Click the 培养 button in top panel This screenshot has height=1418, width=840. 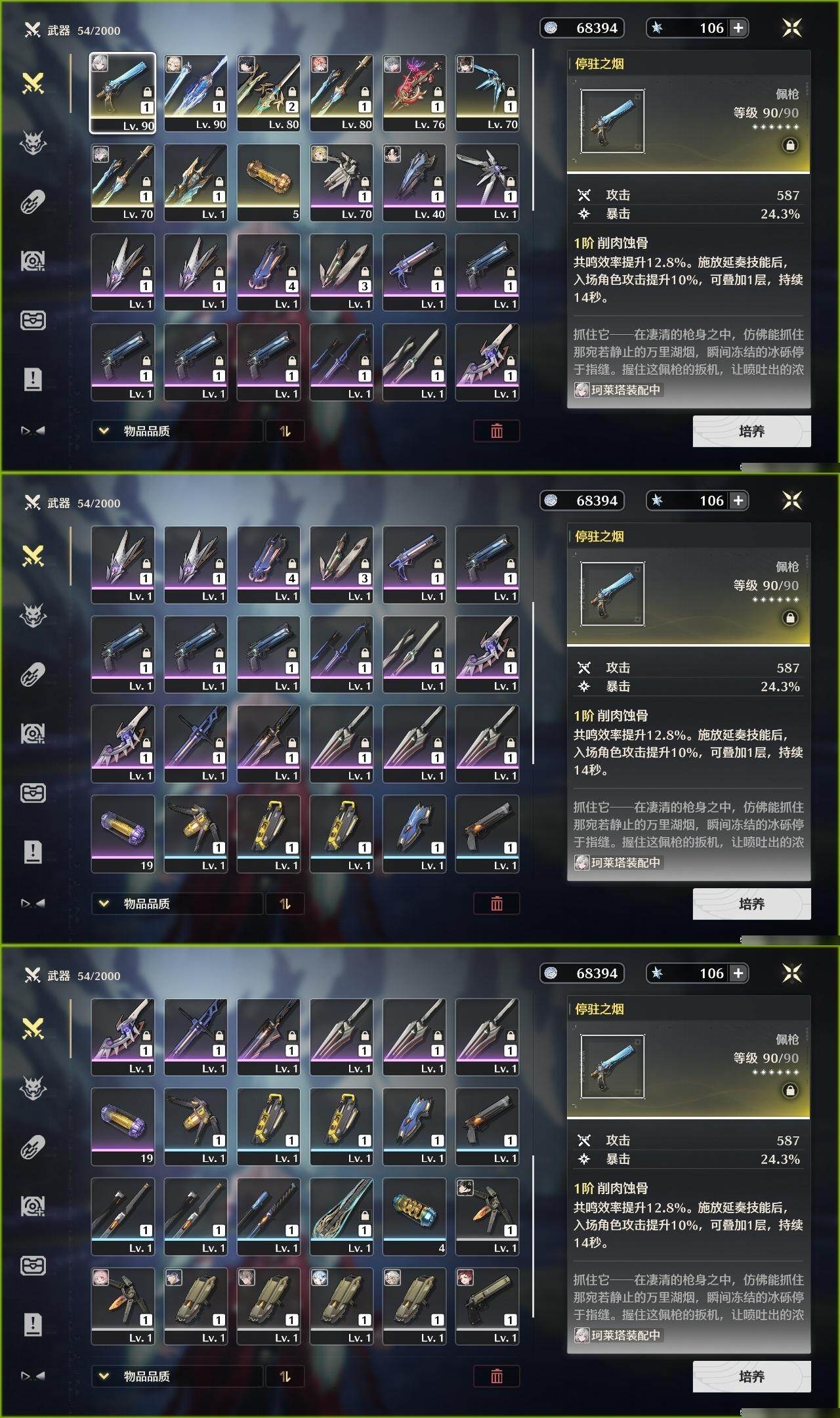tap(751, 431)
